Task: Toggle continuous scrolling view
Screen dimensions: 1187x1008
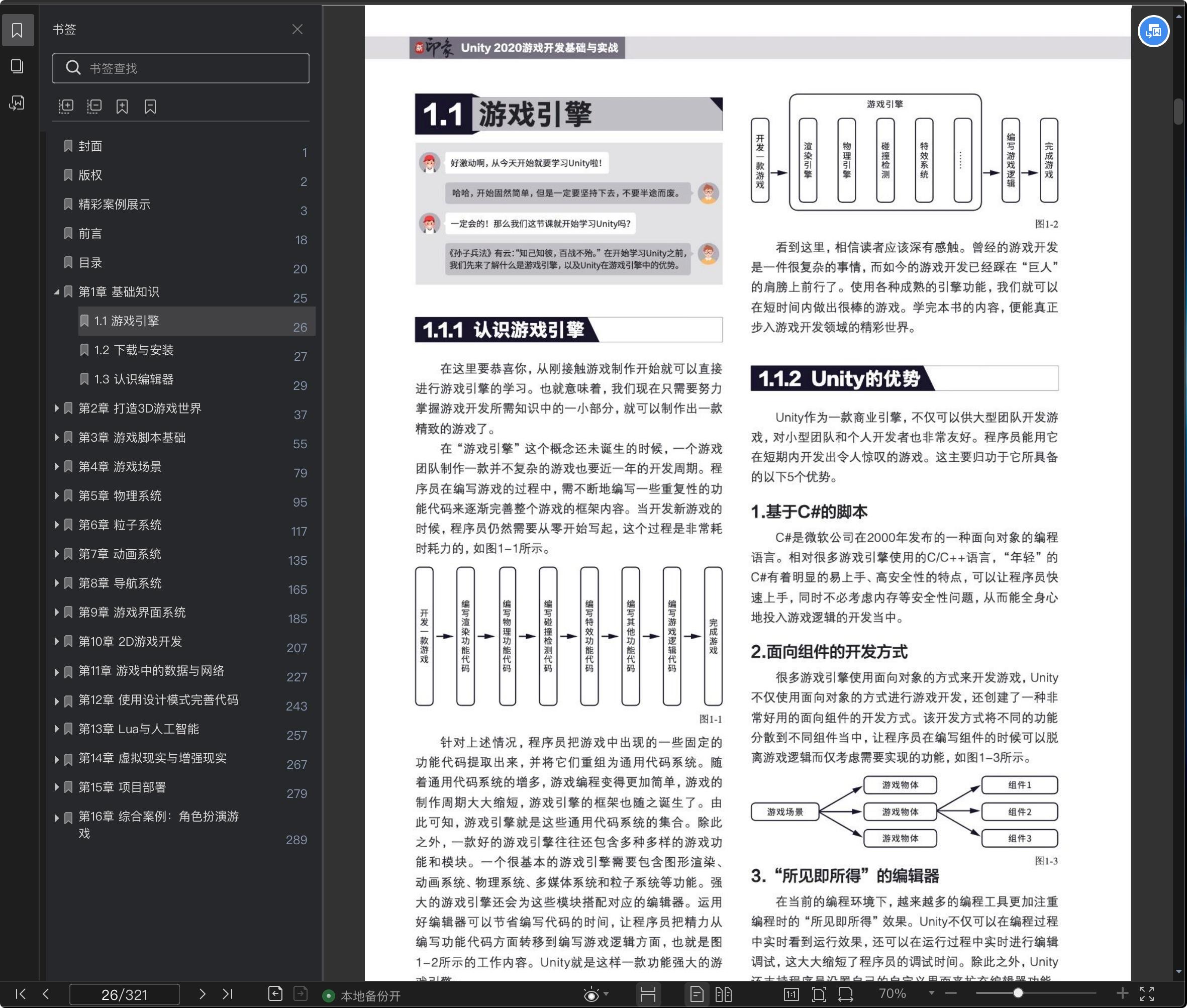Action: [x=648, y=995]
